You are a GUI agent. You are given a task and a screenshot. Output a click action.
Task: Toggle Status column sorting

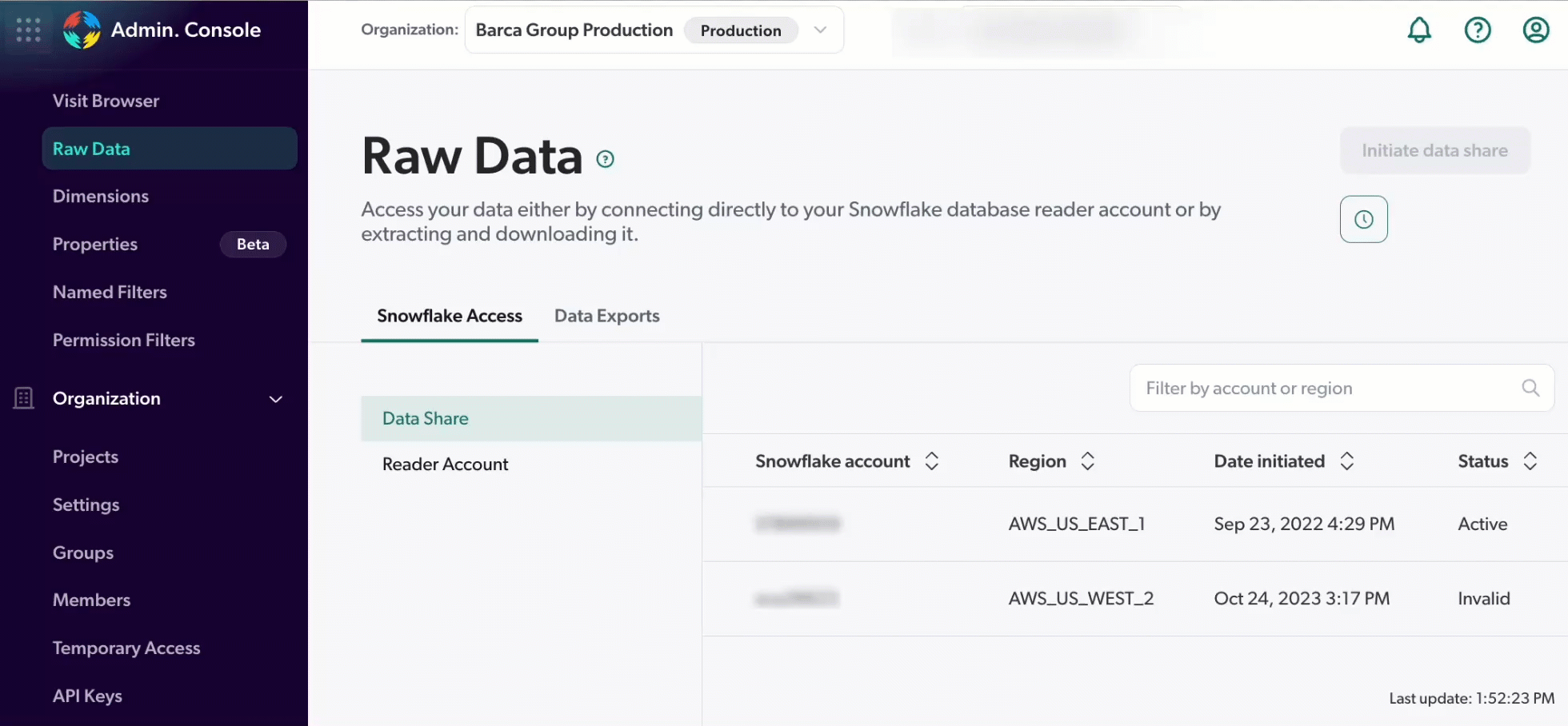point(1531,461)
